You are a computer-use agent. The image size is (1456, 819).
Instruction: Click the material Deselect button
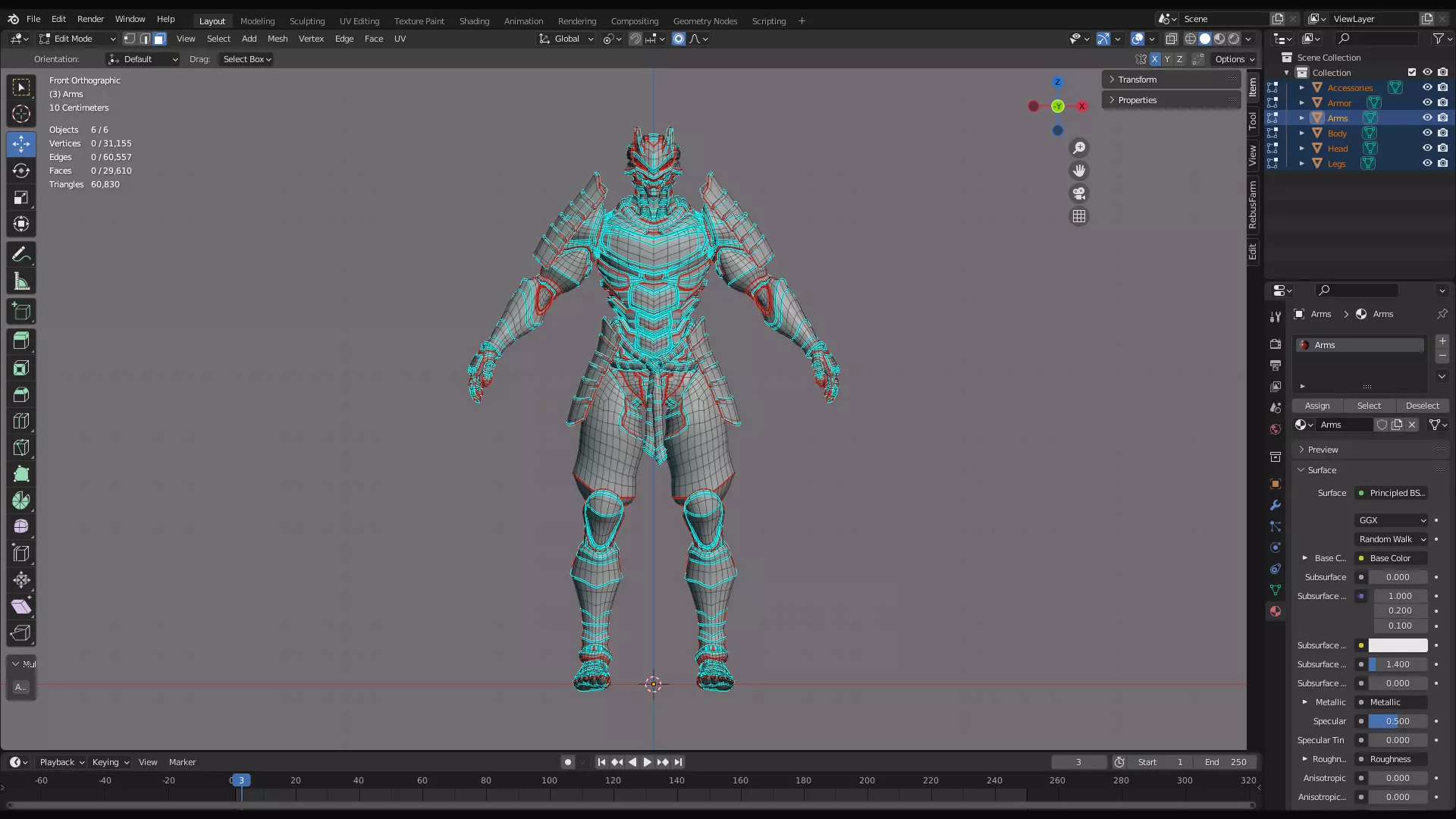pyautogui.click(x=1422, y=406)
